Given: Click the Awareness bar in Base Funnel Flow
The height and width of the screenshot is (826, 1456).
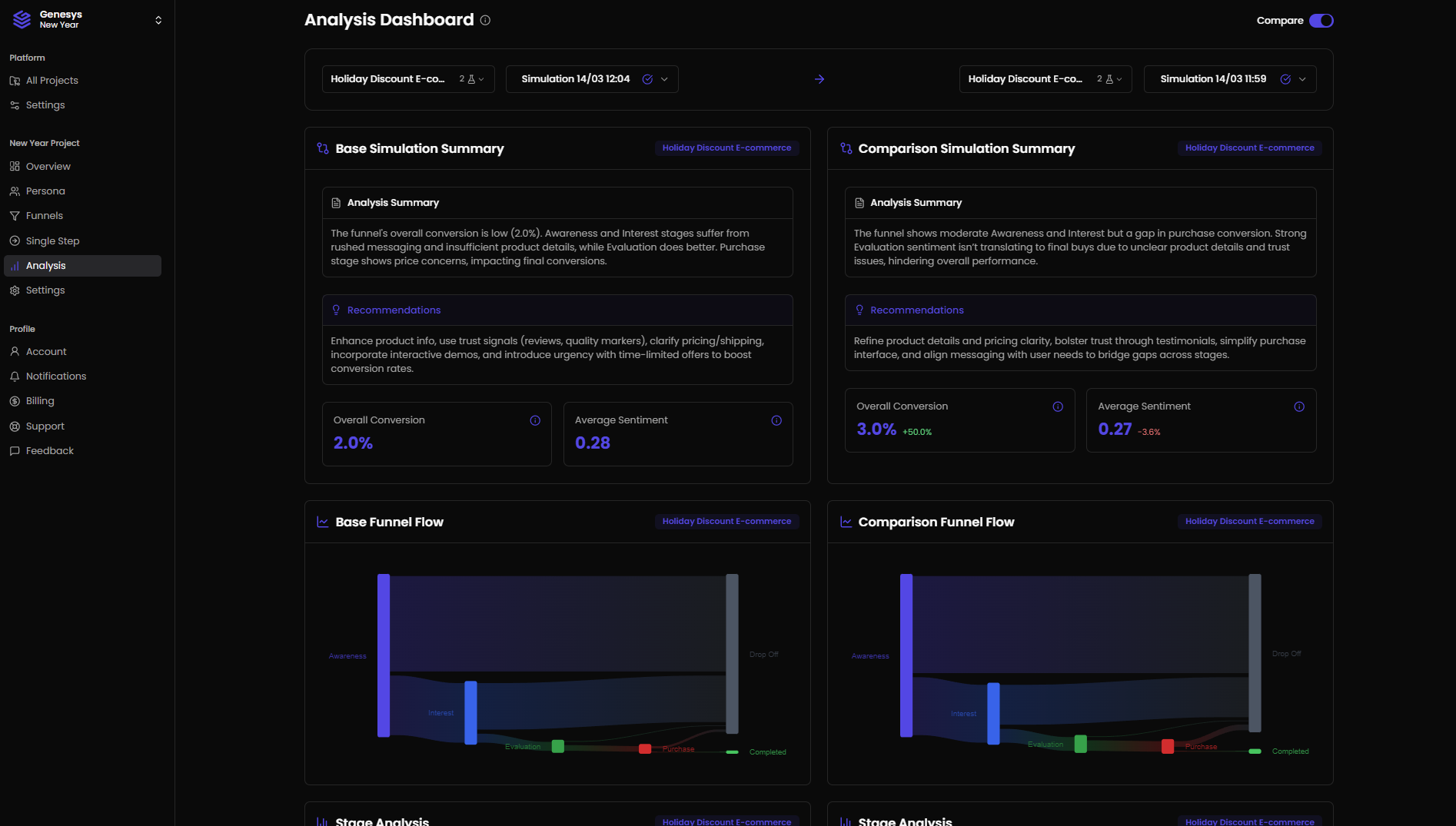Looking at the screenshot, I should tap(384, 655).
